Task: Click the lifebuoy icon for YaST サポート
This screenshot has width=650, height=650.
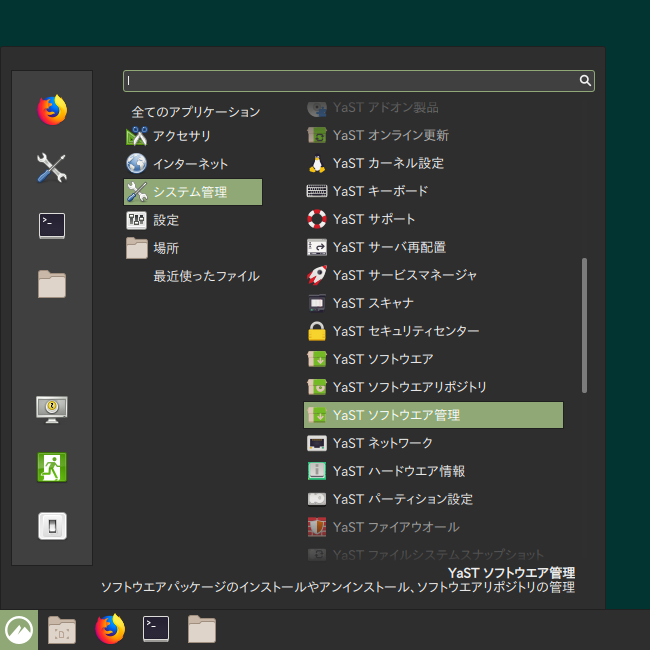Action: 317,219
